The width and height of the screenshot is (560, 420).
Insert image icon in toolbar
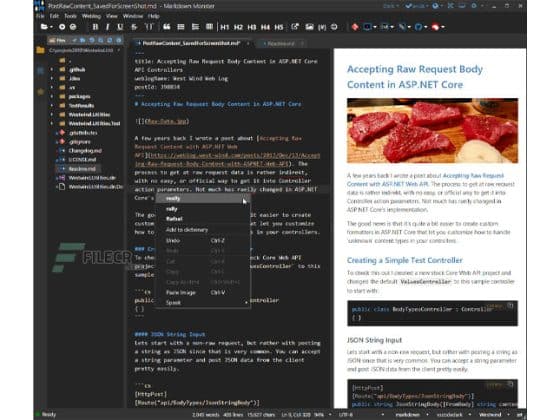pyautogui.click(x=309, y=27)
